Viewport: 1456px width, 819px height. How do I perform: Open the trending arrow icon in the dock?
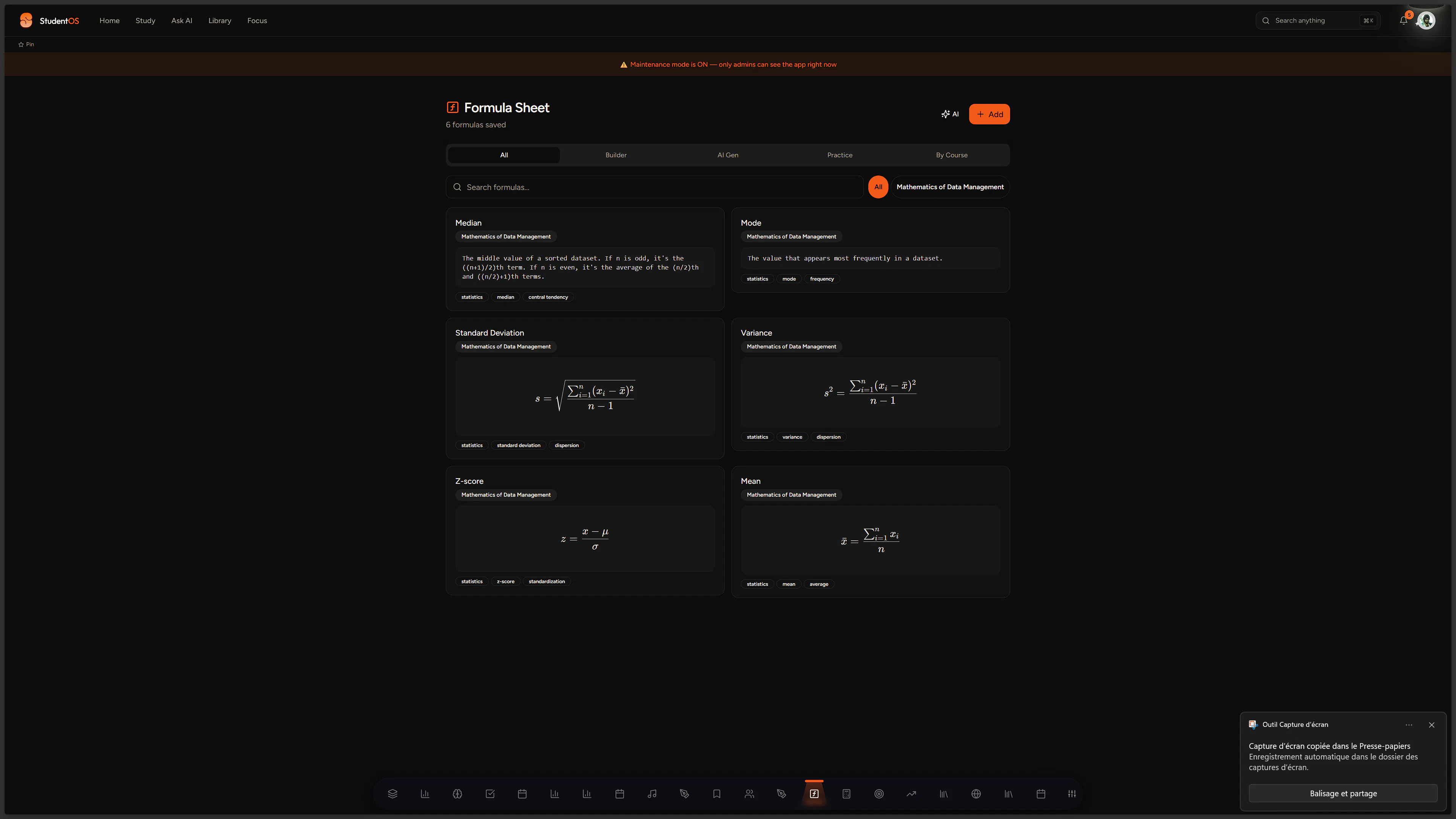point(911,794)
